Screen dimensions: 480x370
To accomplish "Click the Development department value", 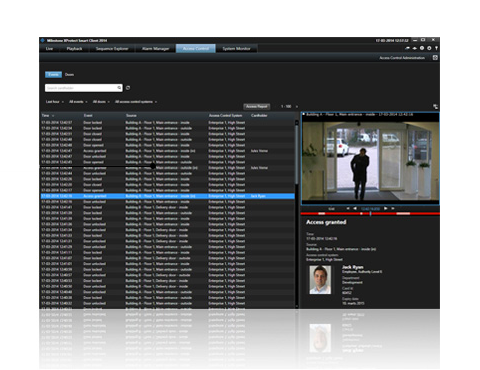I will pyautogui.click(x=352, y=283).
